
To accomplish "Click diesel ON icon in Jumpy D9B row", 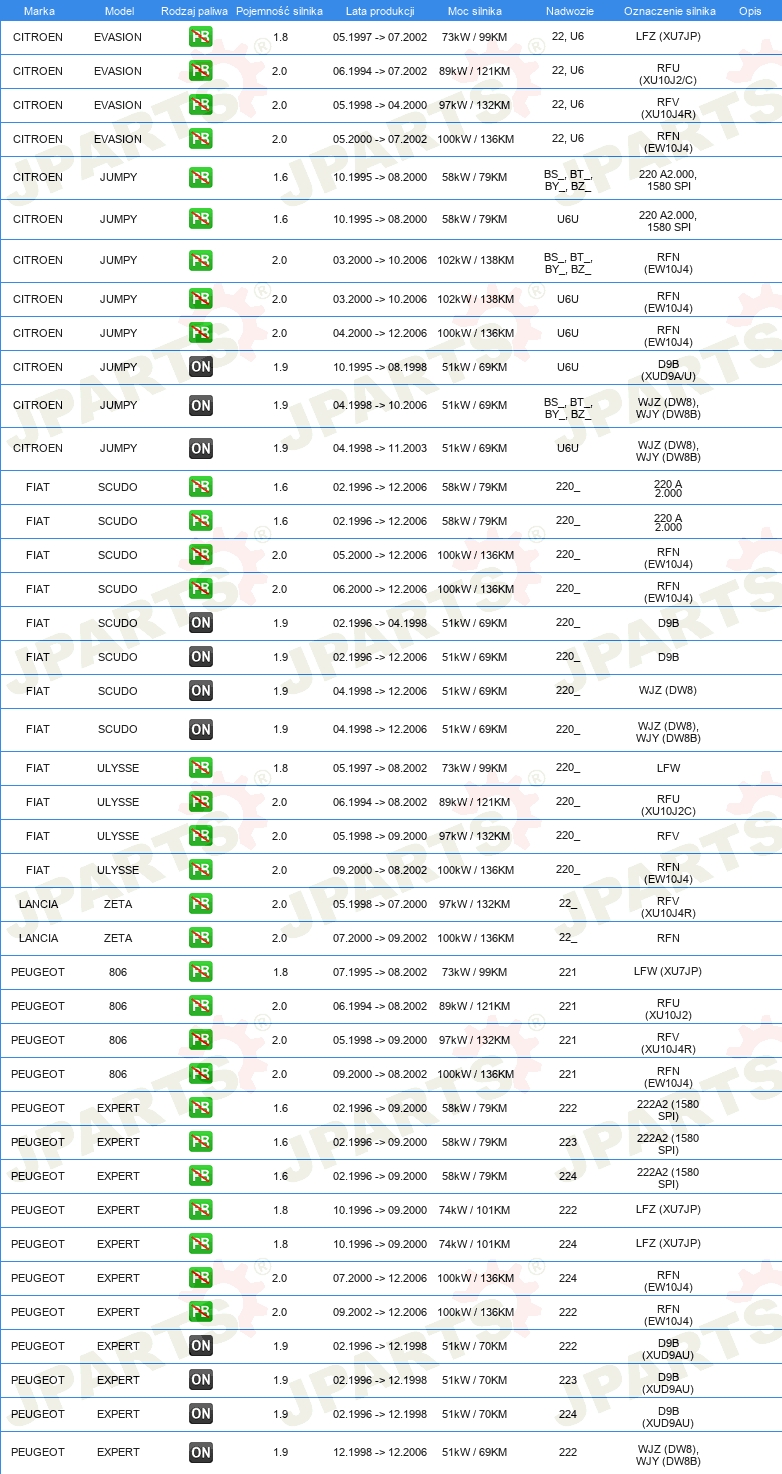I will coord(201,367).
